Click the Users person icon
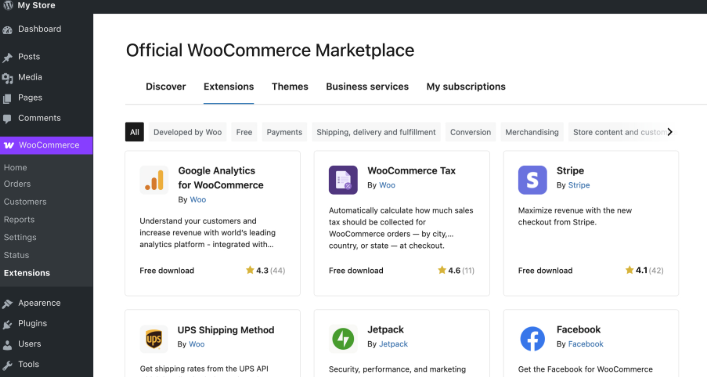 (7, 345)
